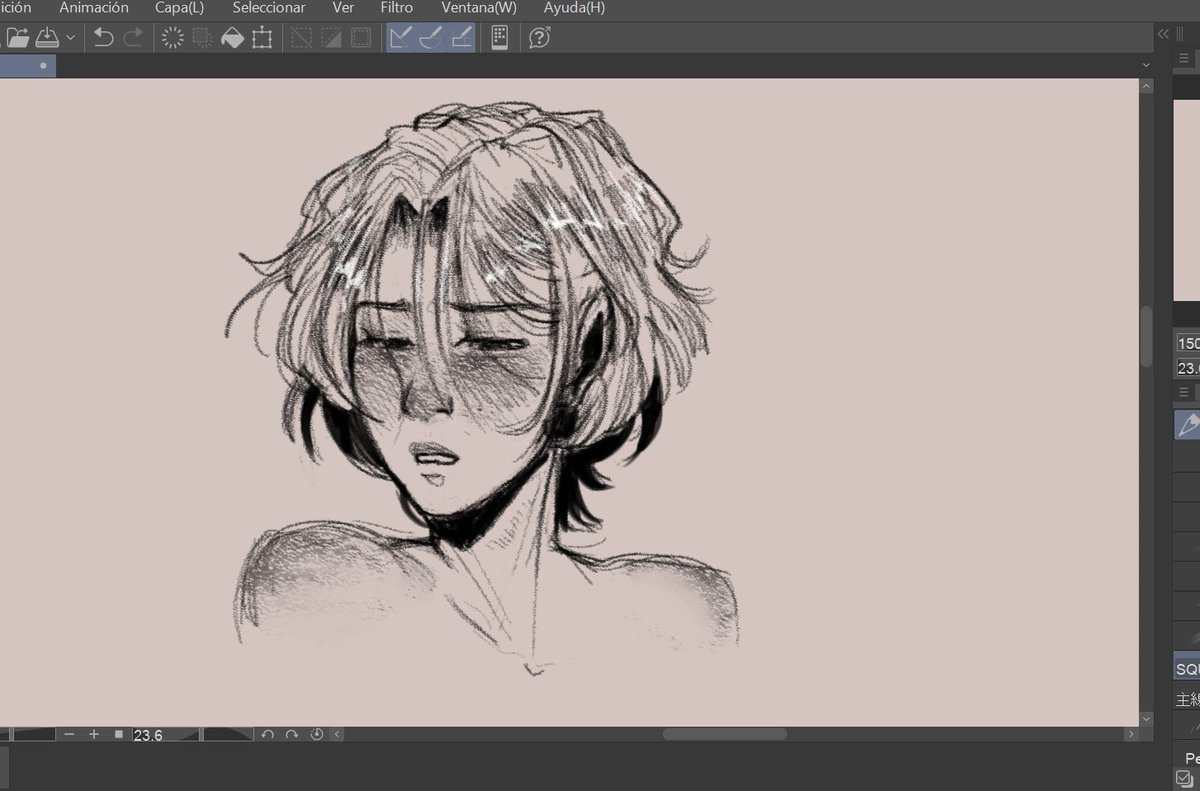Zoom out with the minus button
Image resolution: width=1200 pixels, height=791 pixels.
[x=69, y=734]
